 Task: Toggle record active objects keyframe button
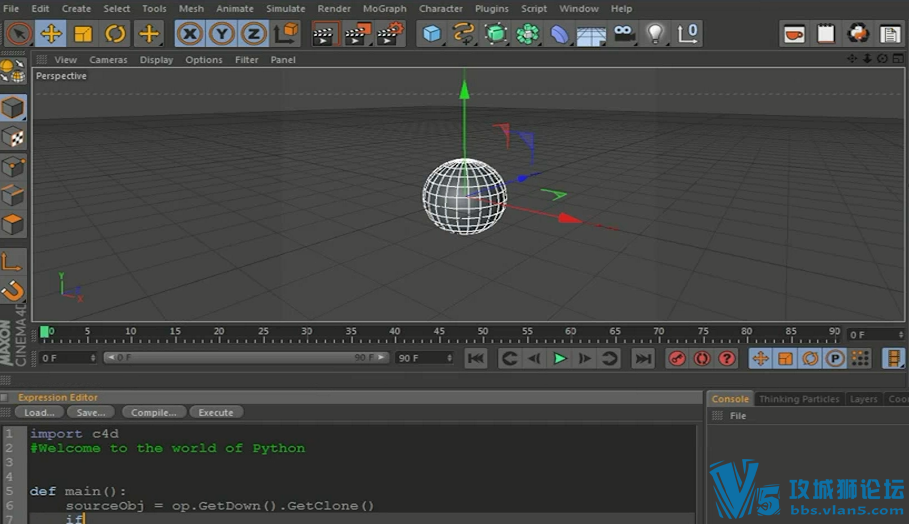pyautogui.click(x=677, y=359)
